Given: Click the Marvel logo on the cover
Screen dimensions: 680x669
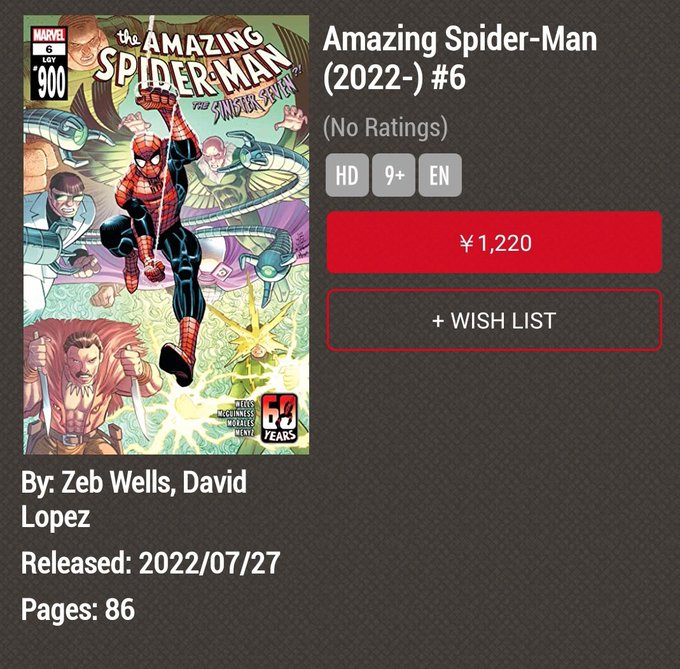Looking at the screenshot, I should 49,35.
